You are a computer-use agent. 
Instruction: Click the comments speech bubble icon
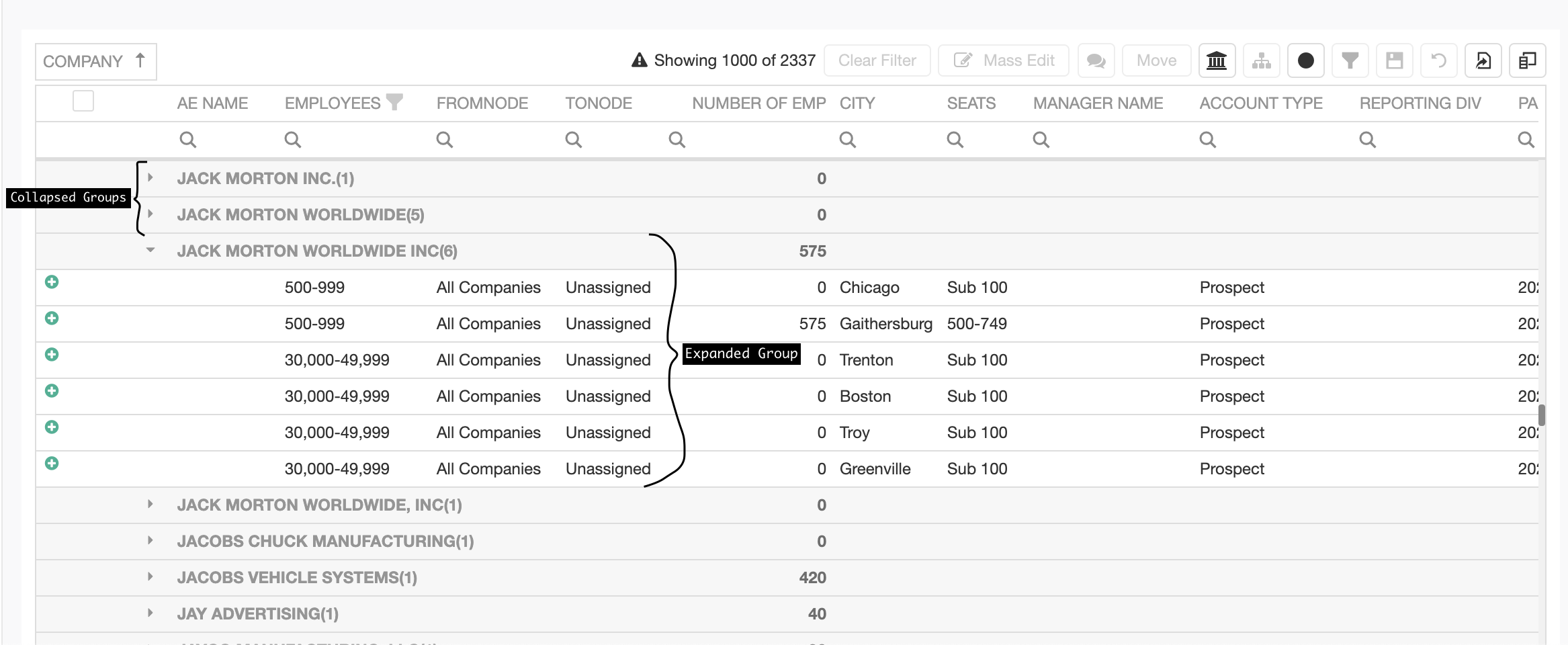coord(1096,60)
